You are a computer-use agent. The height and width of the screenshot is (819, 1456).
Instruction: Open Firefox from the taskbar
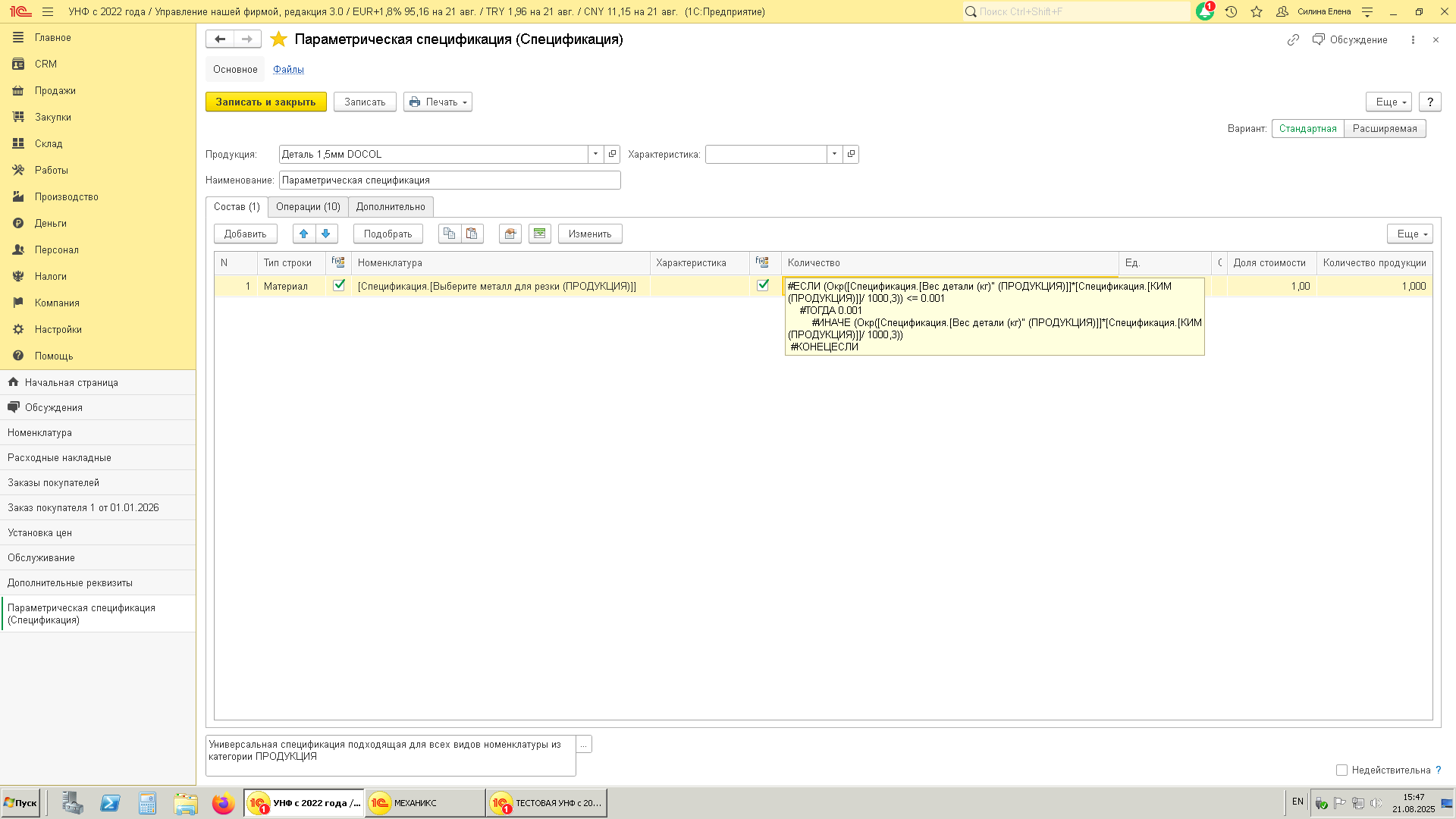pyautogui.click(x=223, y=803)
